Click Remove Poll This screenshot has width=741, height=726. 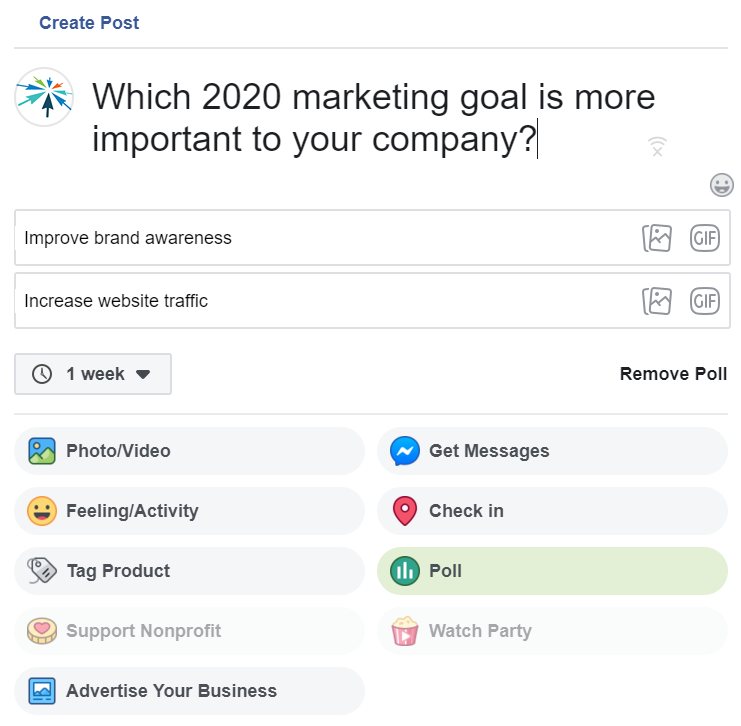tap(673, 374)
